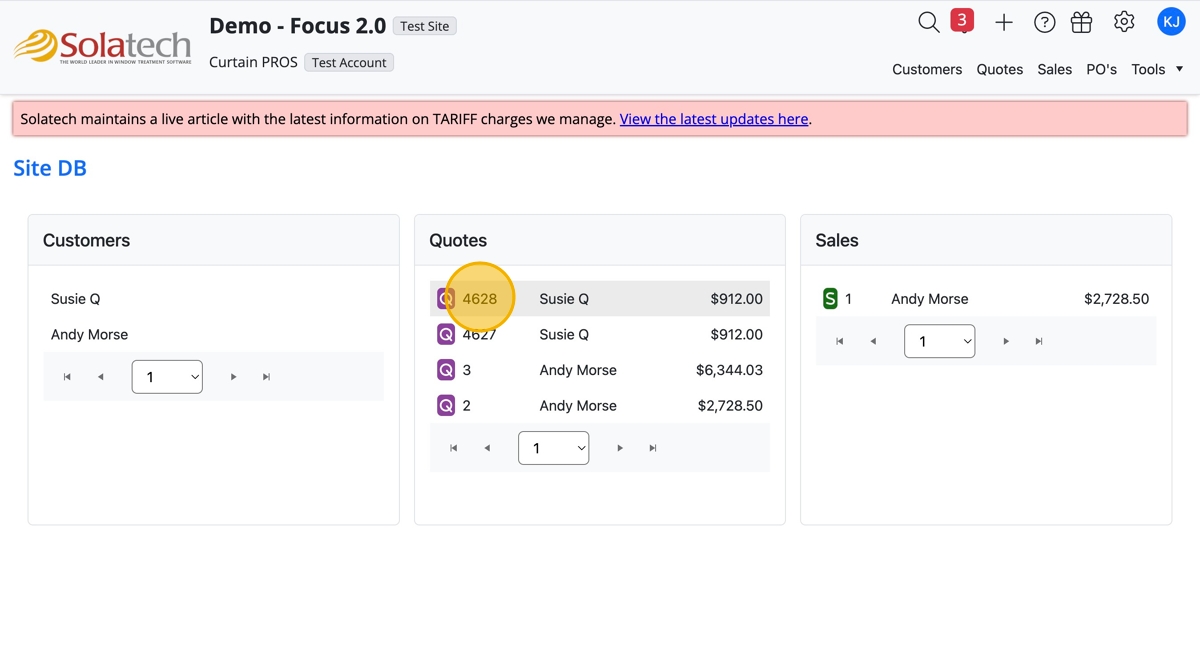Open Sales page number dropdown
Viewport: 1200px width, 670px height.
(x=939, y=341)
